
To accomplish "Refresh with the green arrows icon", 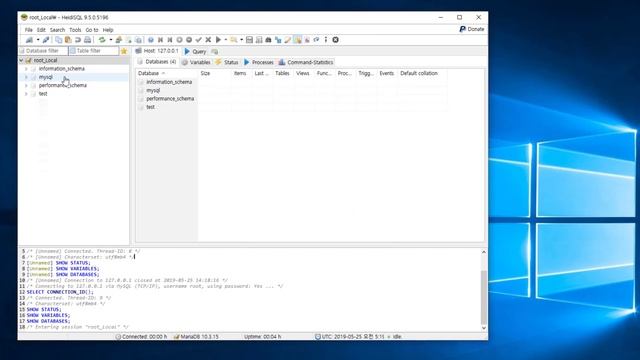I will [x=102, y=40].
